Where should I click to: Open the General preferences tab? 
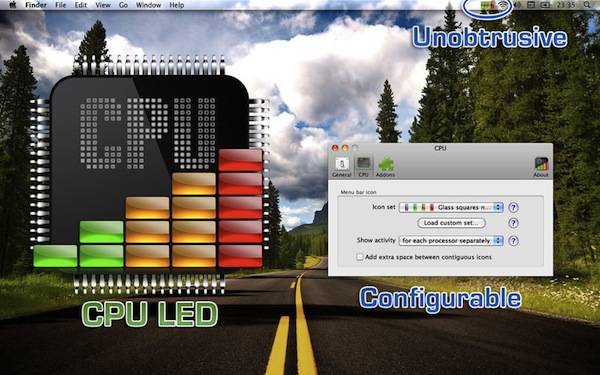point(342,167)
